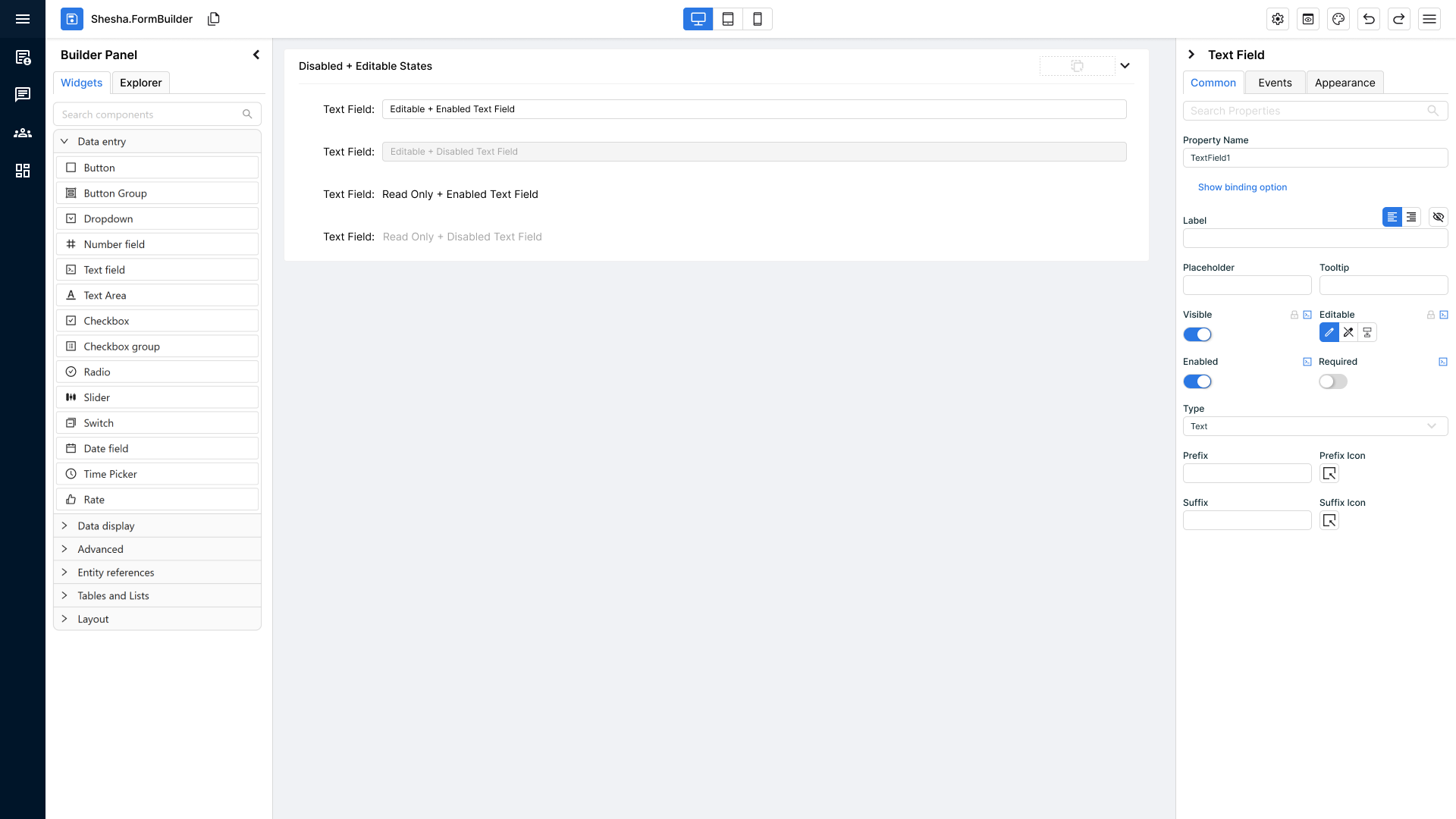Click the copy icon beside Shesha.FormBuilder

click(x=213, y=19)
